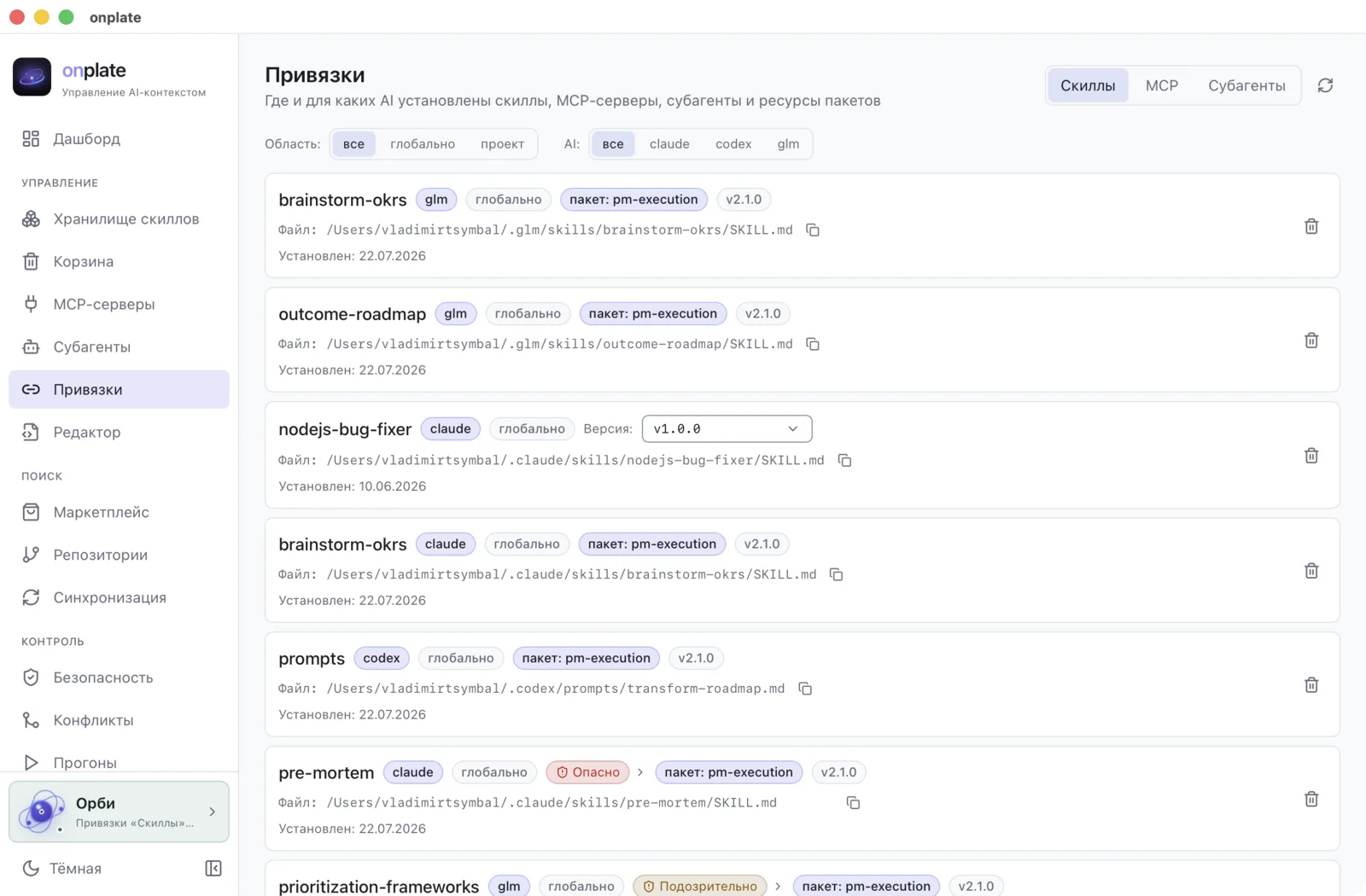Filter bindings by codex AI
This screenshot has height=896, width=1366.
pyautogui.click(x=733, y=144)
